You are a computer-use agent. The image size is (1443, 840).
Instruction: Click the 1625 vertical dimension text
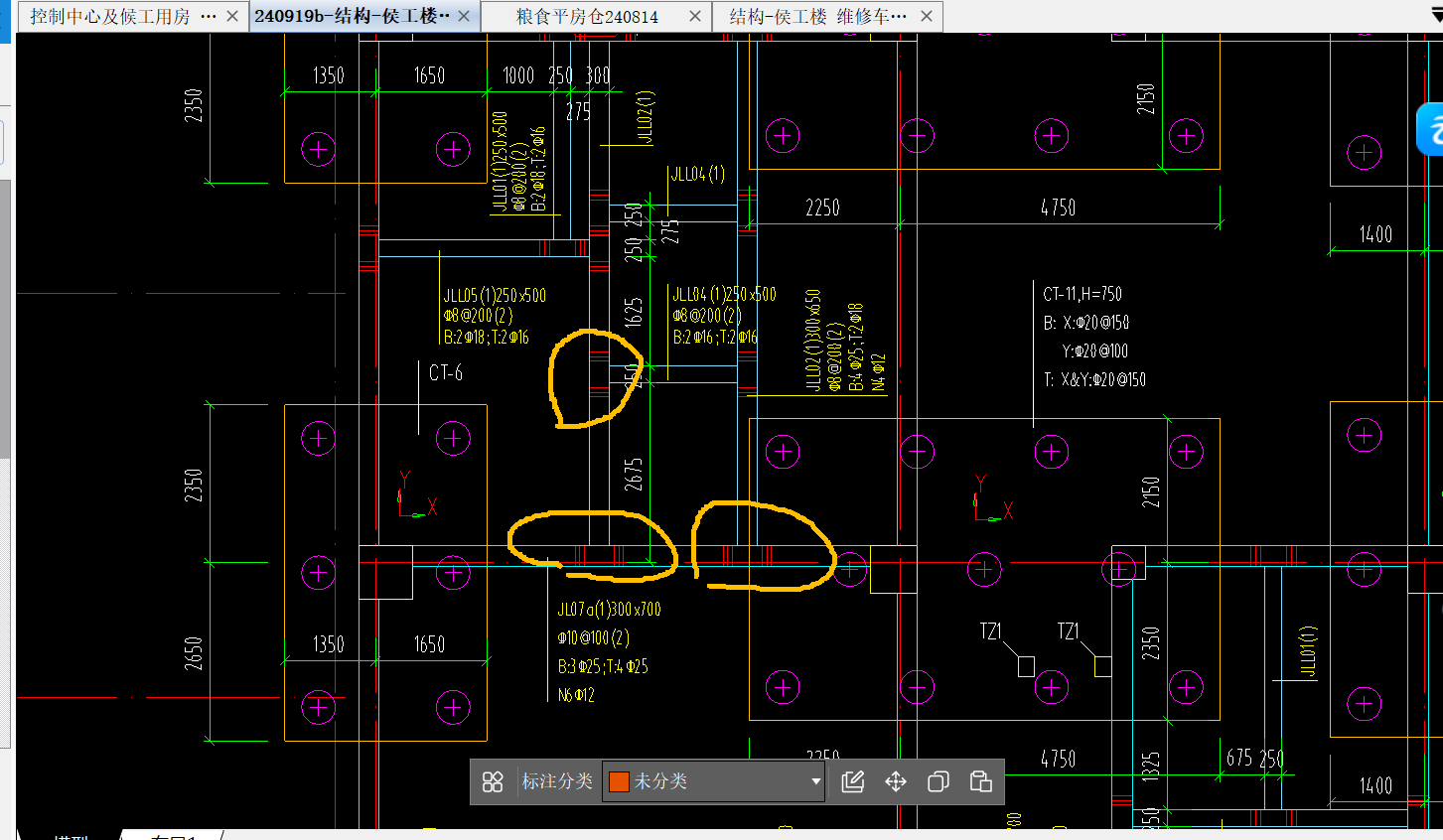[x=634, y=313]
